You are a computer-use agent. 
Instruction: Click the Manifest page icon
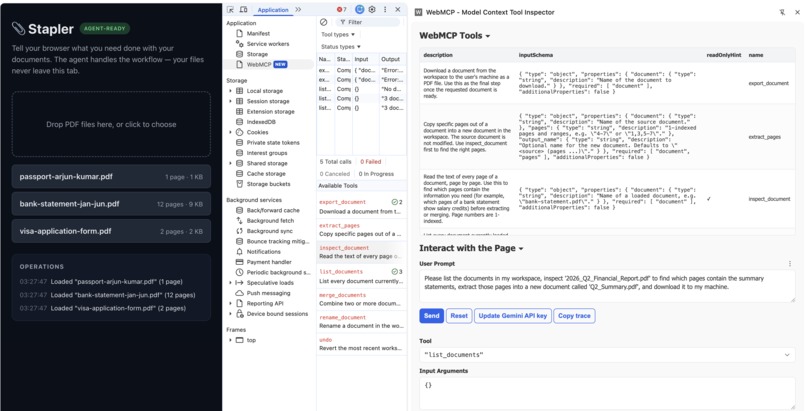[x=240, y=33]
